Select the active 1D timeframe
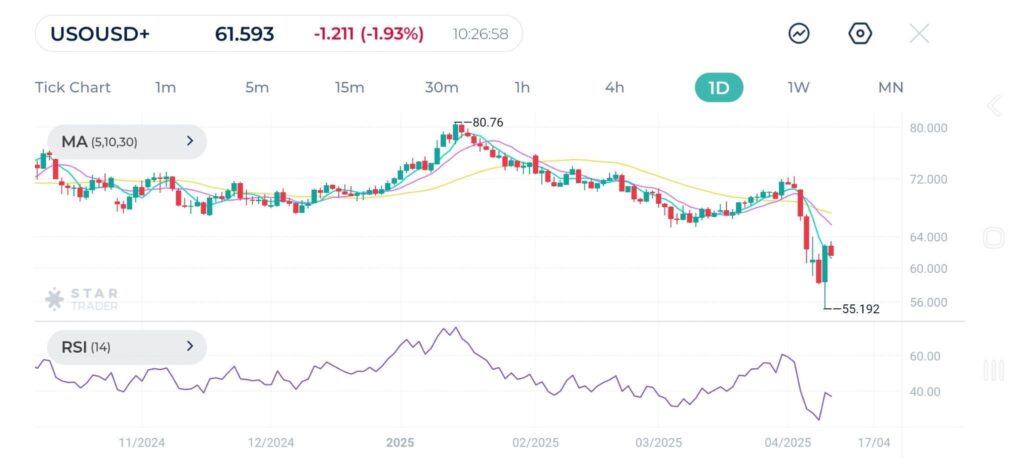Screen dimensions: 1024x473 (x=719, y=87)
